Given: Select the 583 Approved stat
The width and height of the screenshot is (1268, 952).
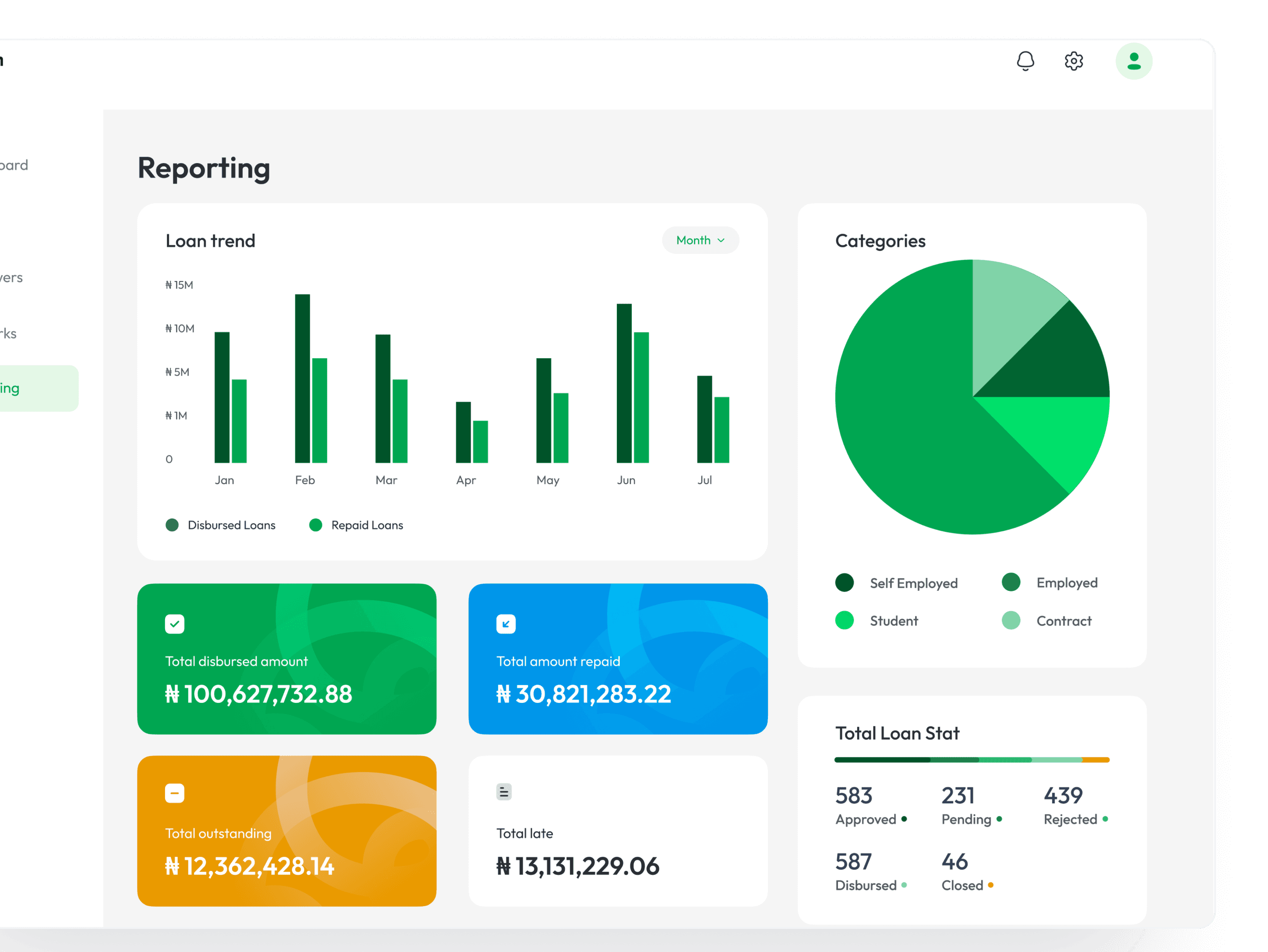Looking at the screenshot, I should click(870, 805).
